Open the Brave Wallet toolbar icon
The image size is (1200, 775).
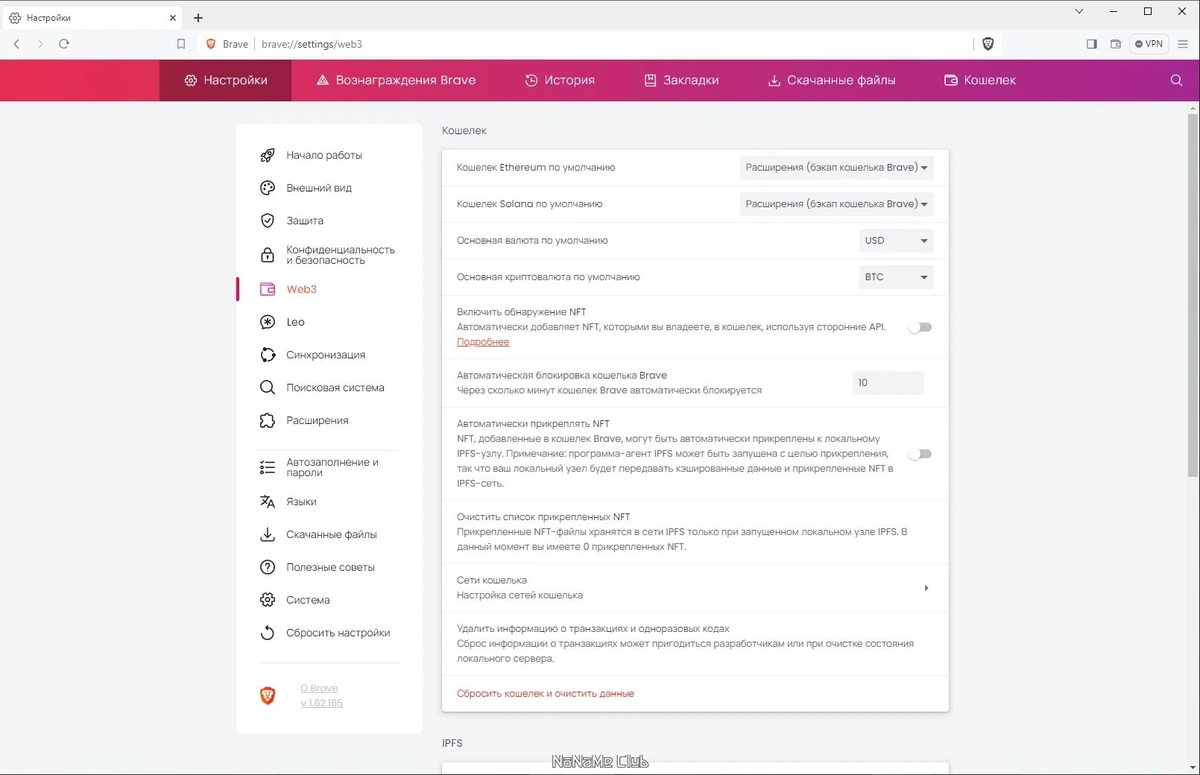1116,44
